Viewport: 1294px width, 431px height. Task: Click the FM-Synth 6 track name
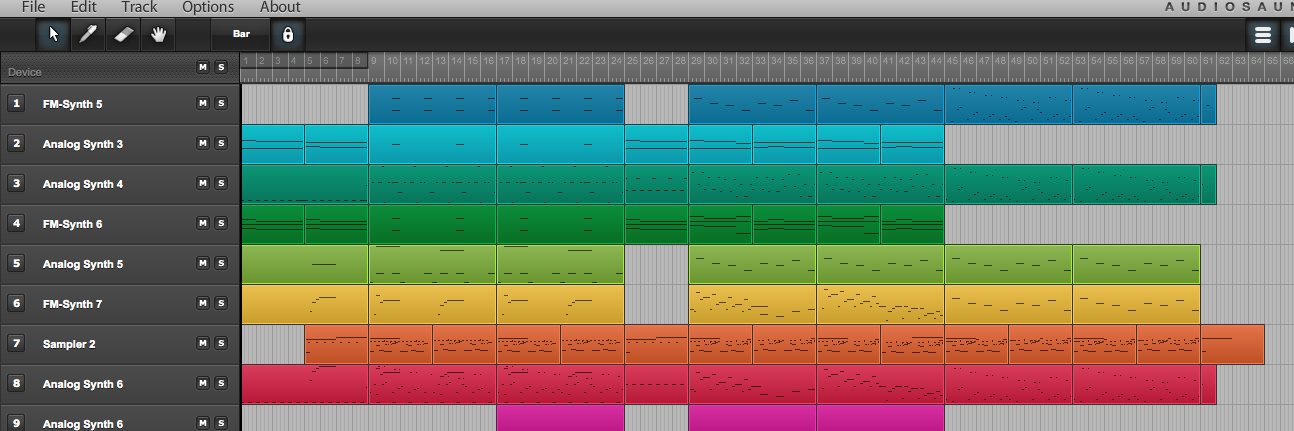tap(72, 224)
